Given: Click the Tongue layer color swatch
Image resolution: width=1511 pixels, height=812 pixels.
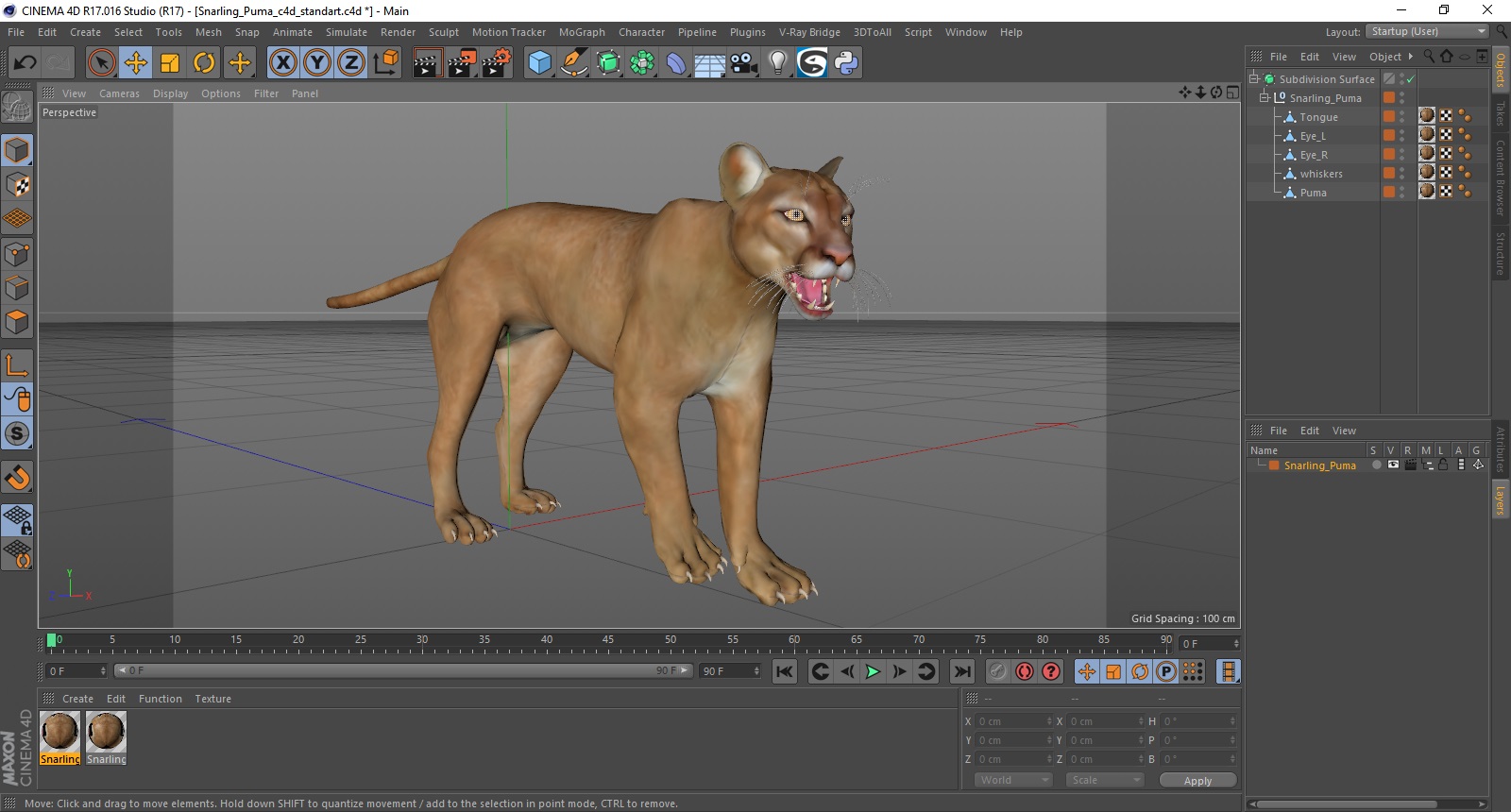Looking at the screenshot, I should [x=1389, y=116].
